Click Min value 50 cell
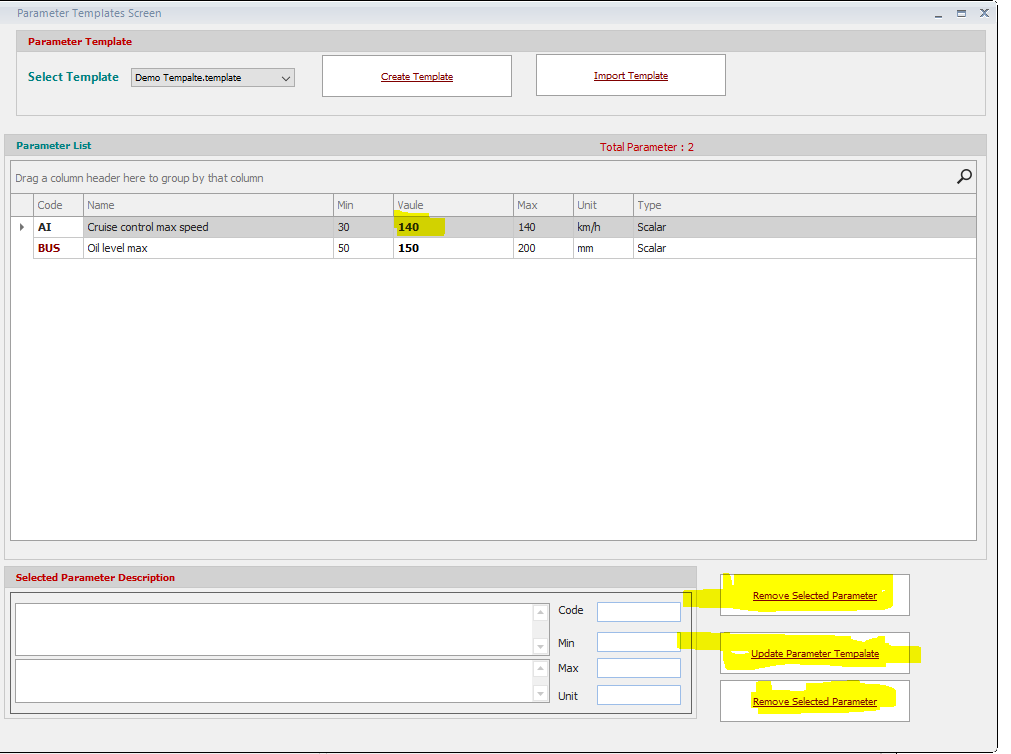This screenshot has height=754, width=1011. (363, 248)
